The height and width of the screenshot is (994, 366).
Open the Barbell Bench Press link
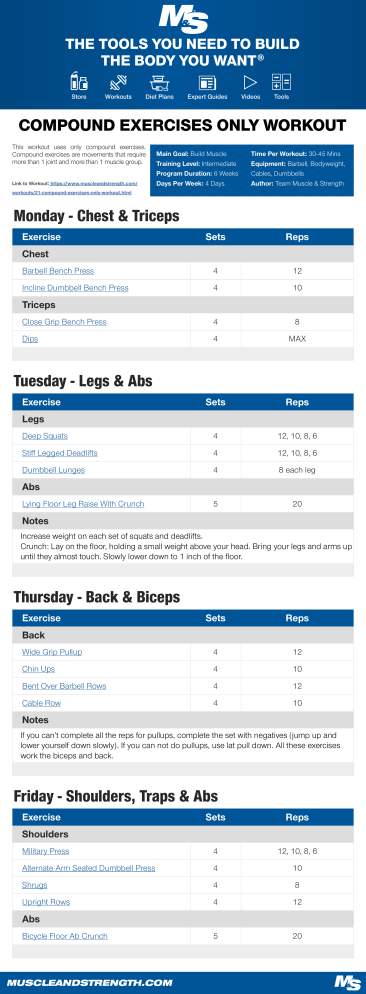tap(58, 271)
